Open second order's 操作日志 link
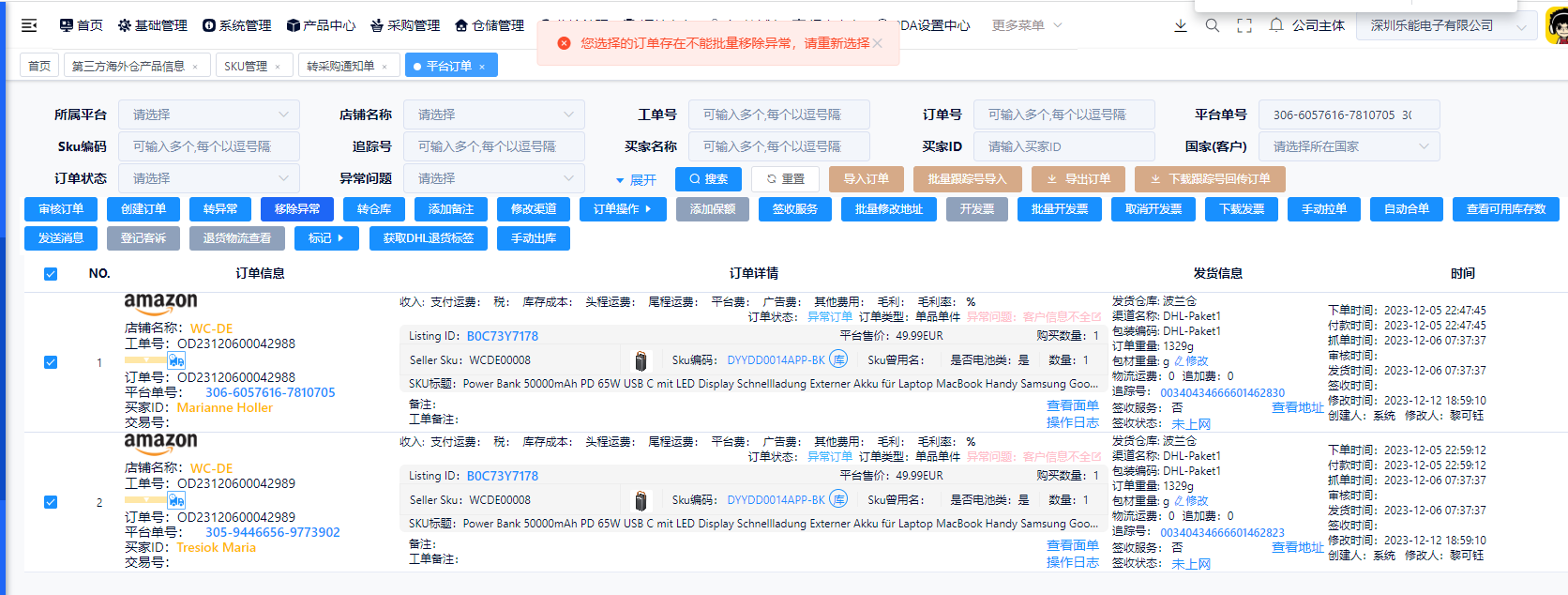The height and width of the screenshot is (595, 1568). (1073, 562)
